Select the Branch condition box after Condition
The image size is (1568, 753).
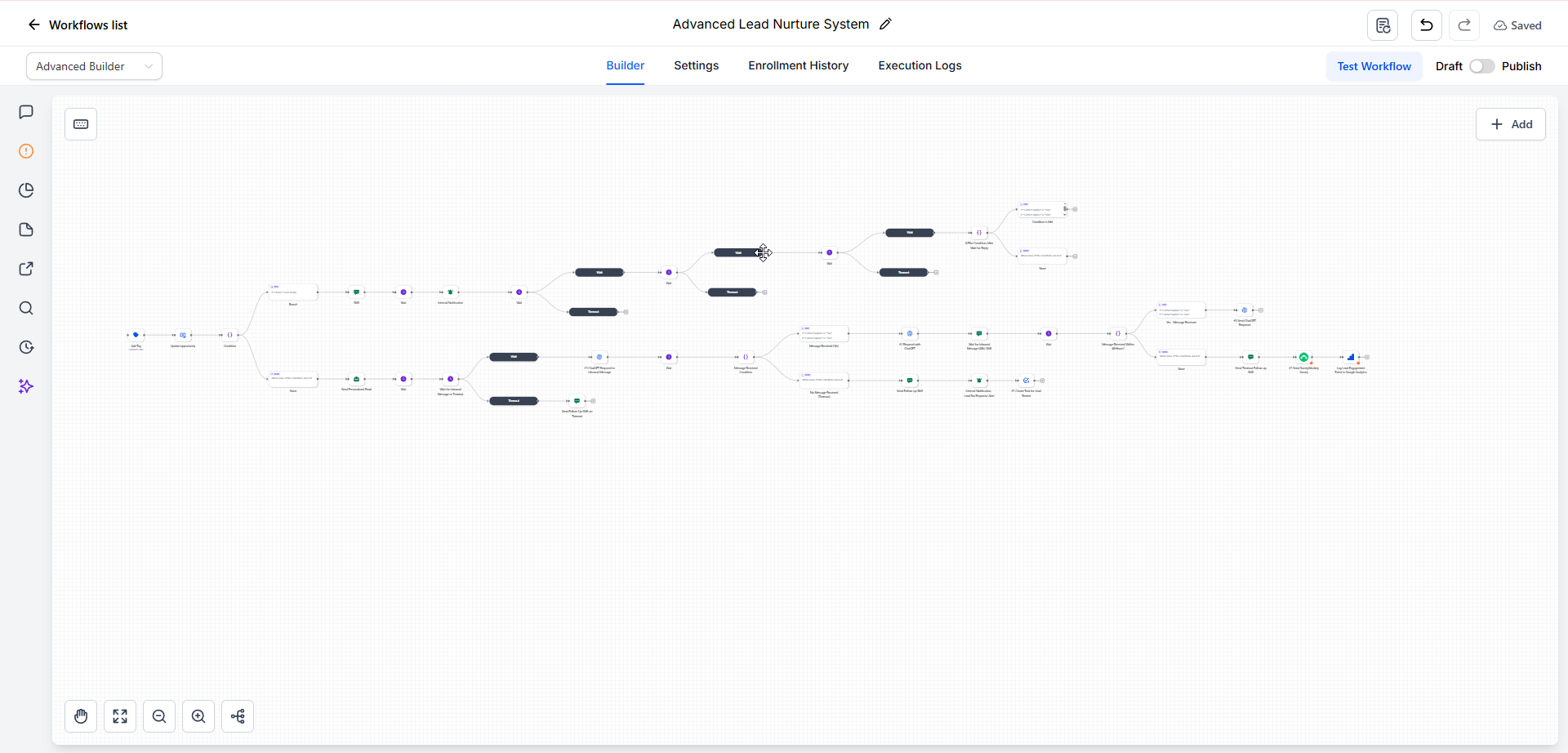(293, 292)
